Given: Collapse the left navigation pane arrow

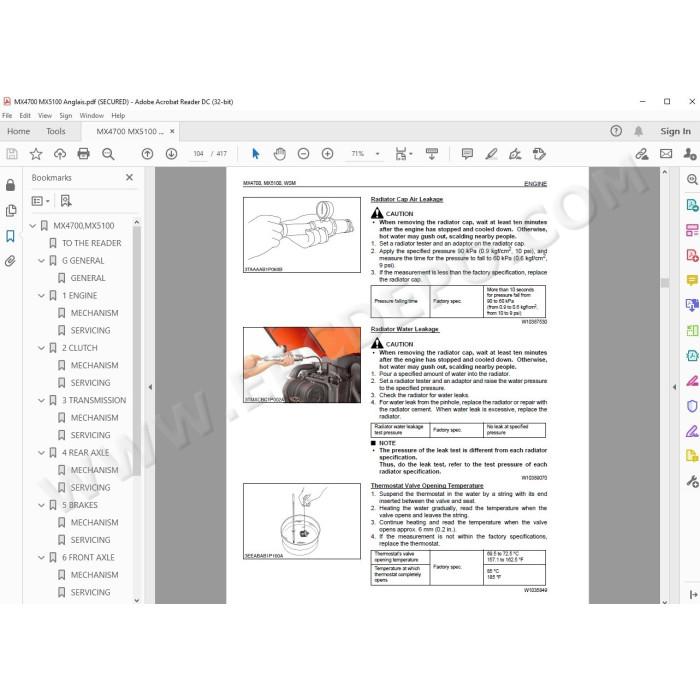Looking at the screenshot, I should pyautogui.click(x=150, y=387).
